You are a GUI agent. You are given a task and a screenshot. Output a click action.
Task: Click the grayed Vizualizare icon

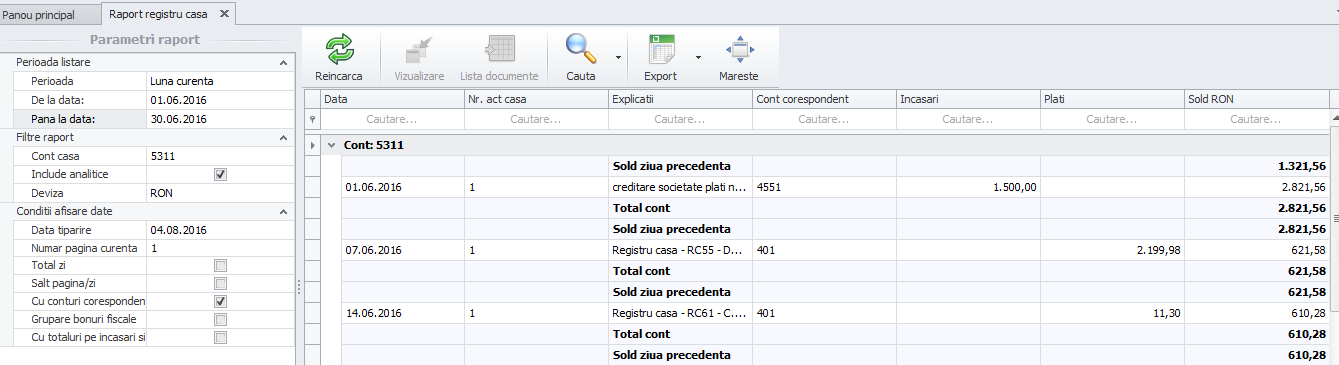[x=419, y=49]
